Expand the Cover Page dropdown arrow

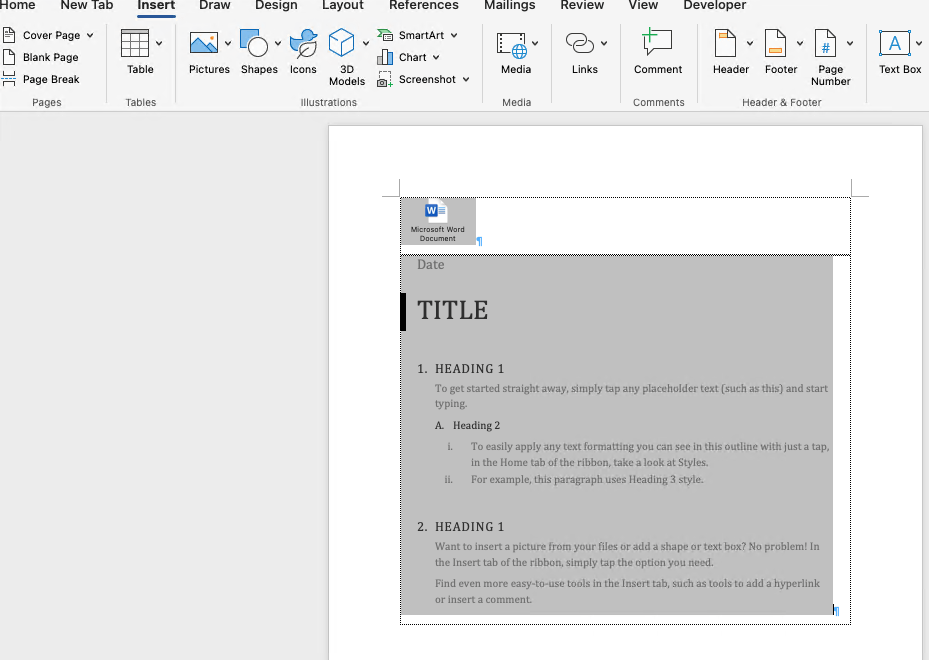pos(90,36)
